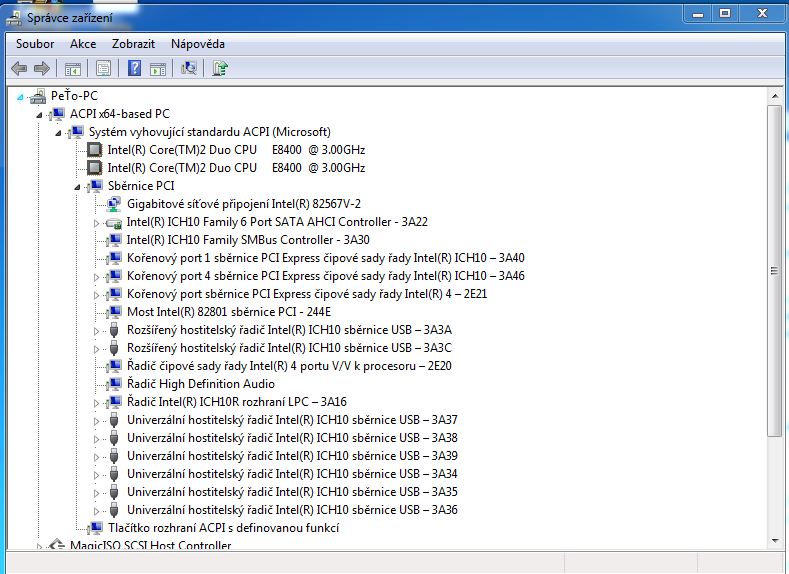
Task: Expand the Kořenový port 2E21 node
Action: (x=96, y=294)
